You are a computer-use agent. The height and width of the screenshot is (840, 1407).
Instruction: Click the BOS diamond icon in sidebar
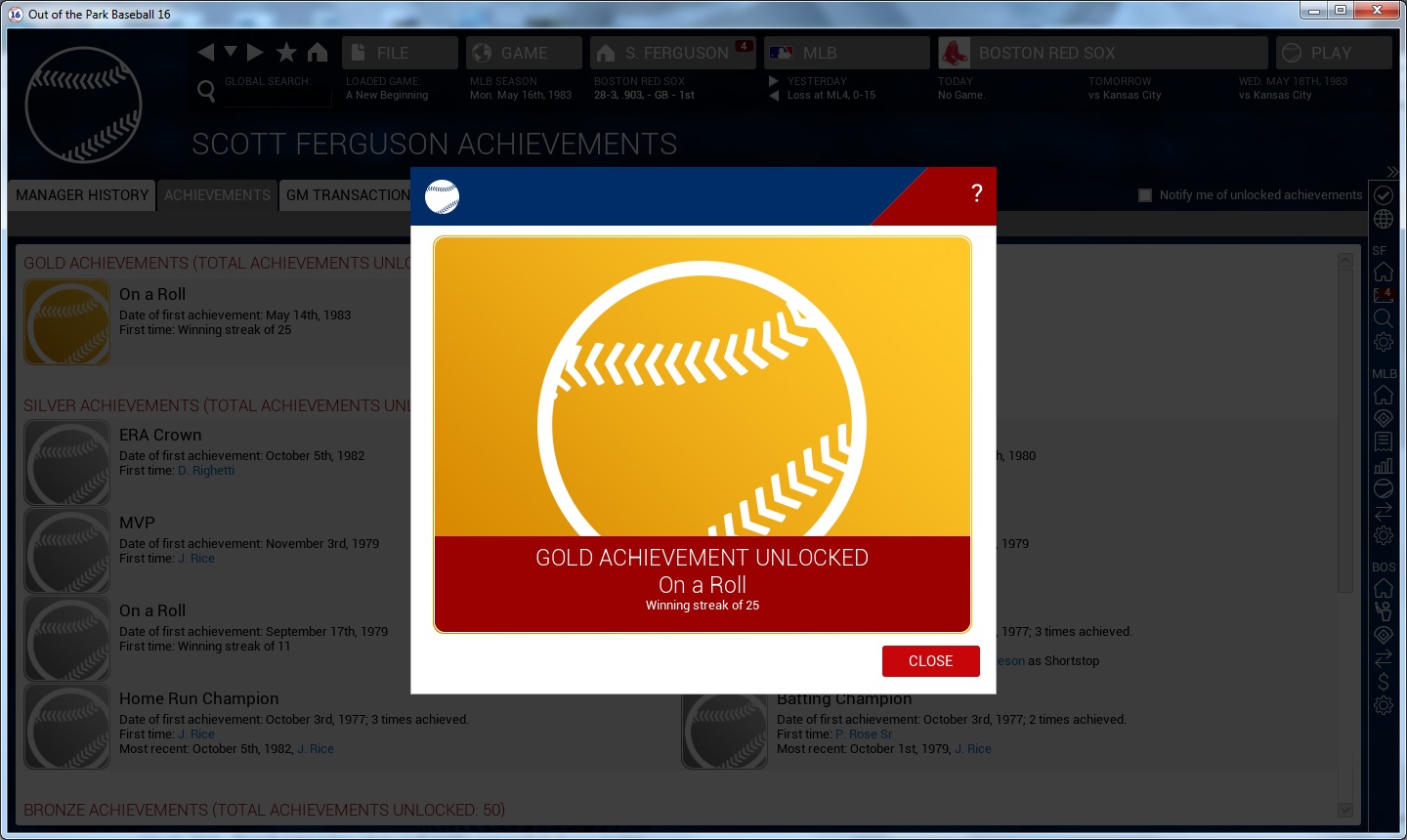[1384, 635]
